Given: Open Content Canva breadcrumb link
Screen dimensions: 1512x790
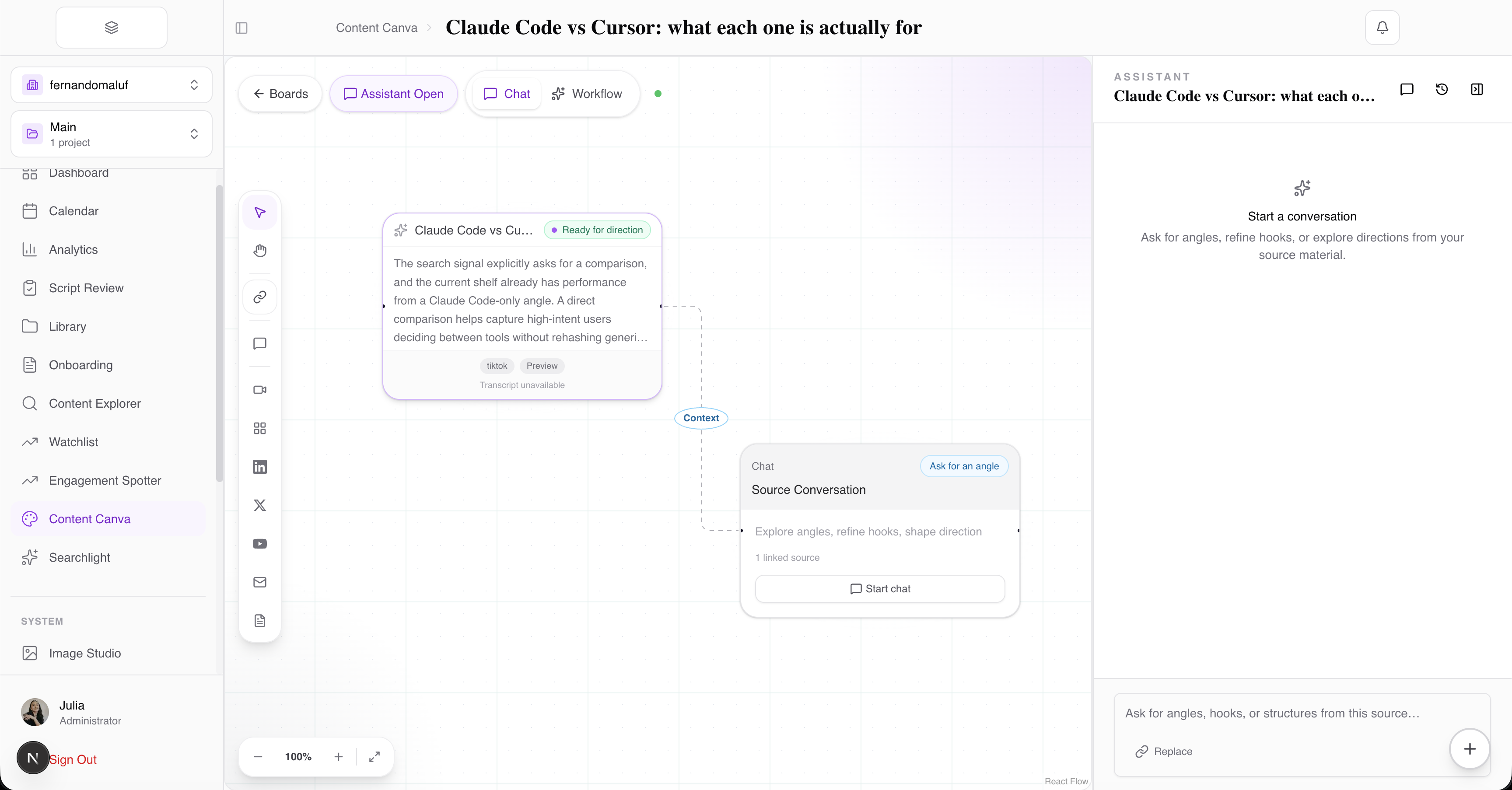Looking at the screenshot, I should click(x=376, y=28).
